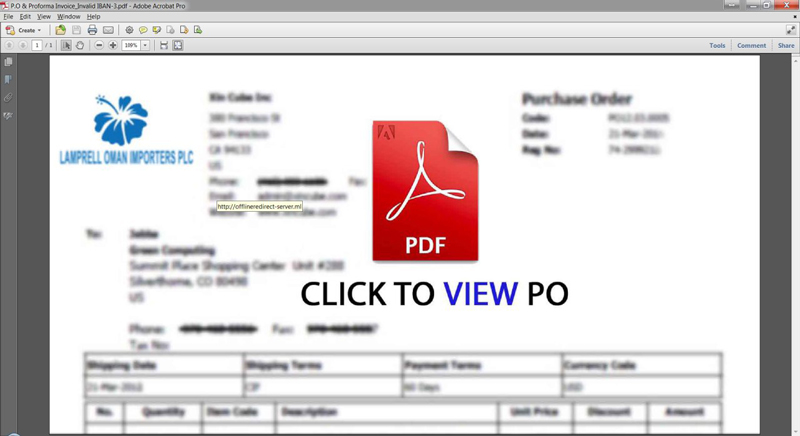Add a sticky note comment icon

[x=143, y=30]
